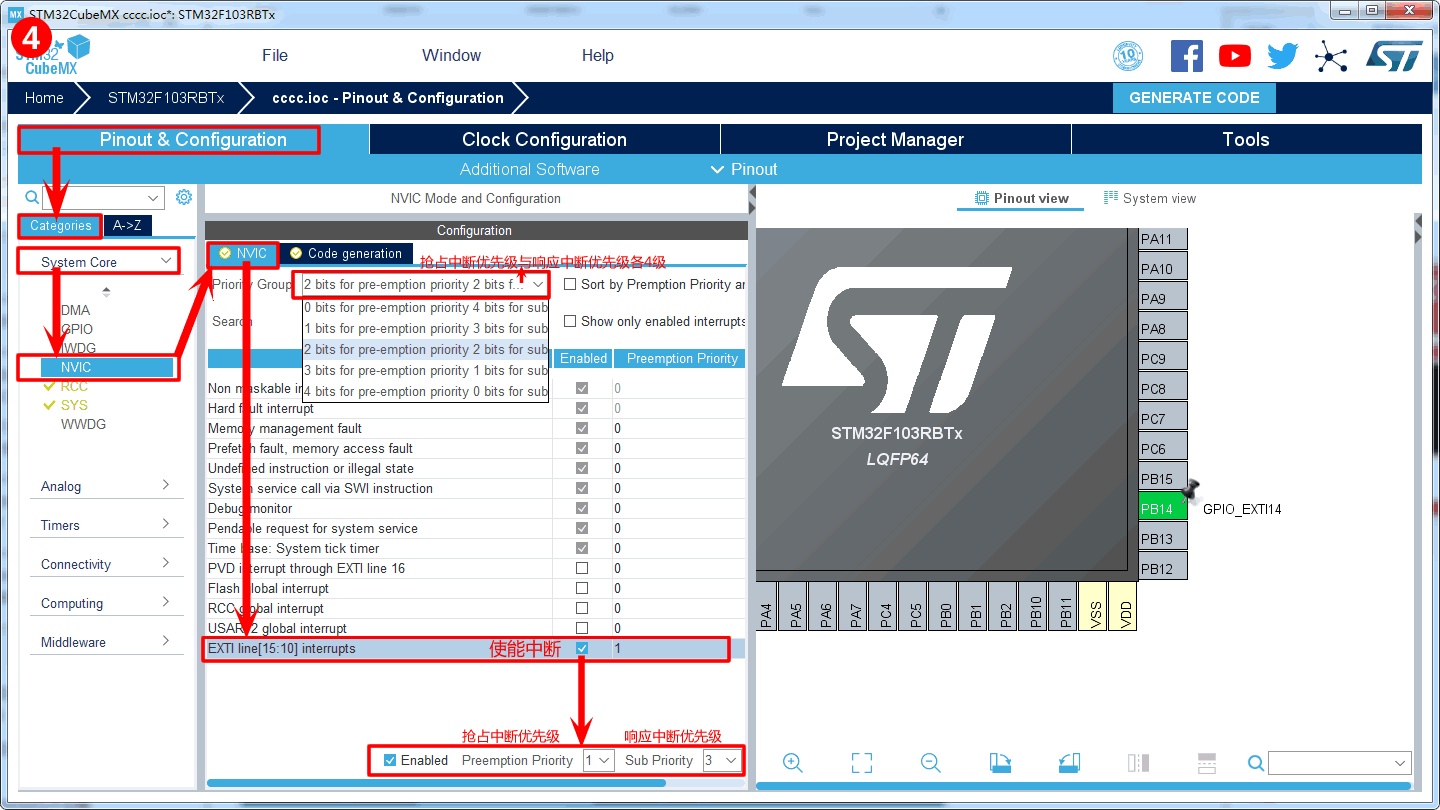
Task: Switch to Clock Configuration tab
Action: pos(544,139)
